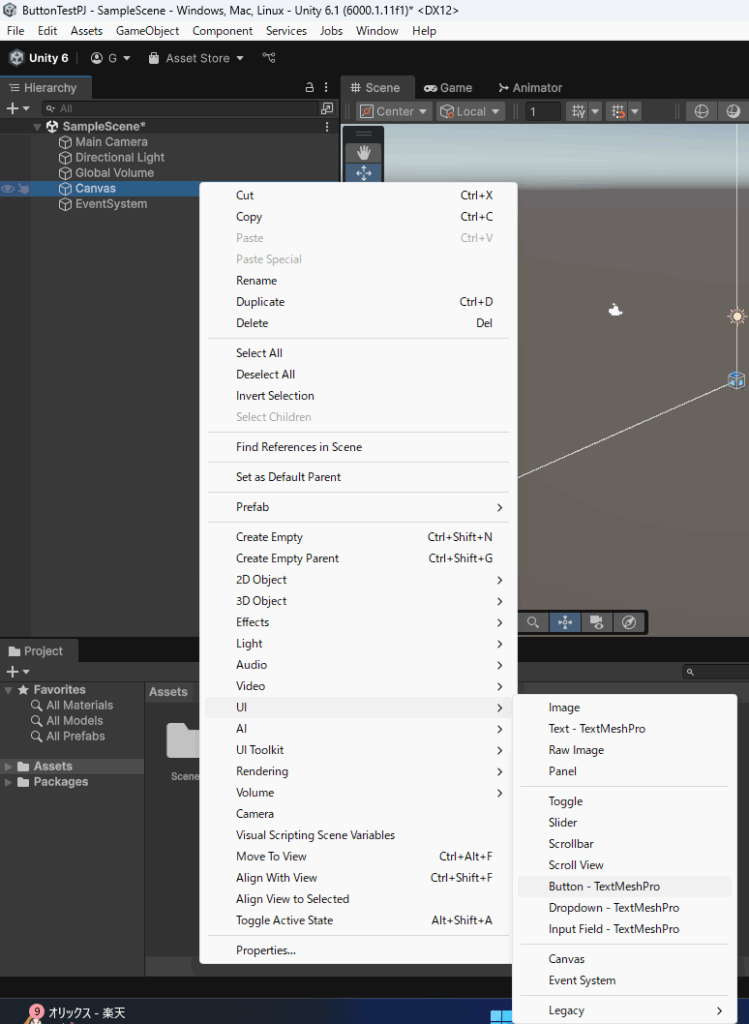Open the grid snapping dropdown arrow
The height and width of the screenshot is (1024, 749).
(x=595, y=111)
